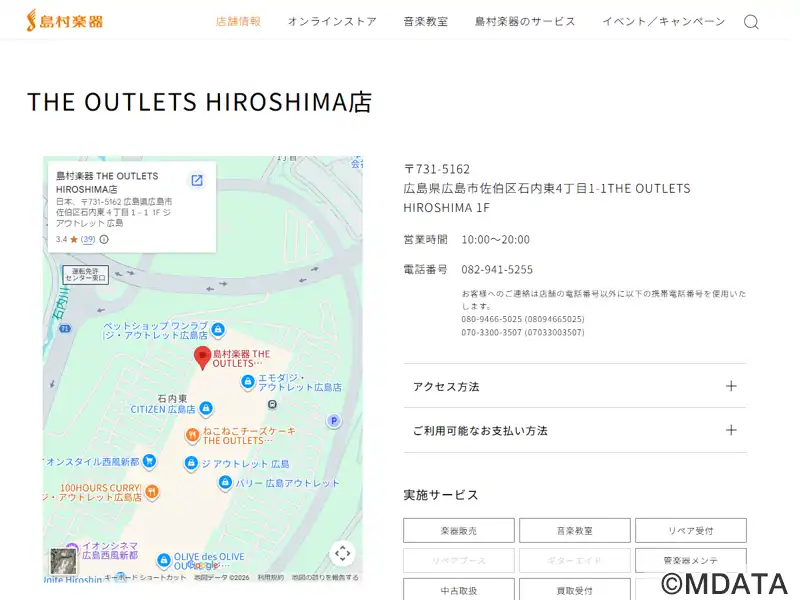This screenshot has width=800, height=600.
Task: Click ねこねこチーズケーキ restaurant marker
Action: pyautogui.click(x=192, y=435)
